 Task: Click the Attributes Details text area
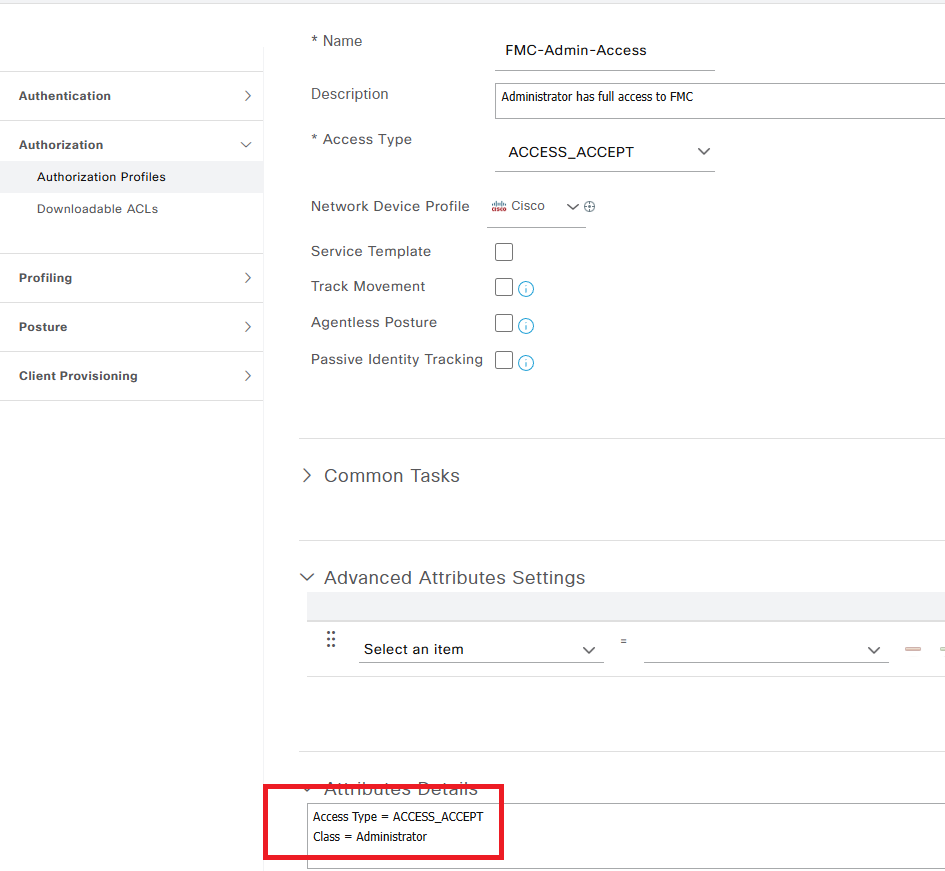(x=626, y=835)
